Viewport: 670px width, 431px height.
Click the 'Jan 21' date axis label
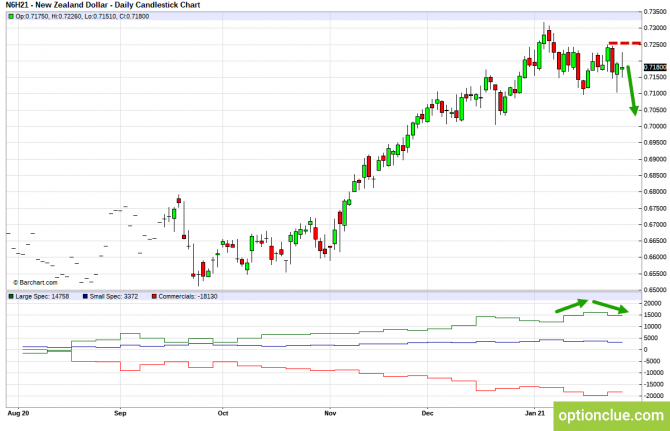click(x=535, y=413)
